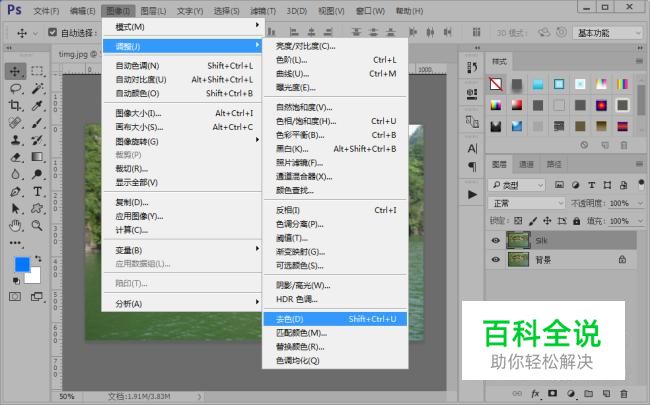The height and width of the screenshot is (405, 650).
Task: Open the fill 100% dropdown
Action: [640, 221]
